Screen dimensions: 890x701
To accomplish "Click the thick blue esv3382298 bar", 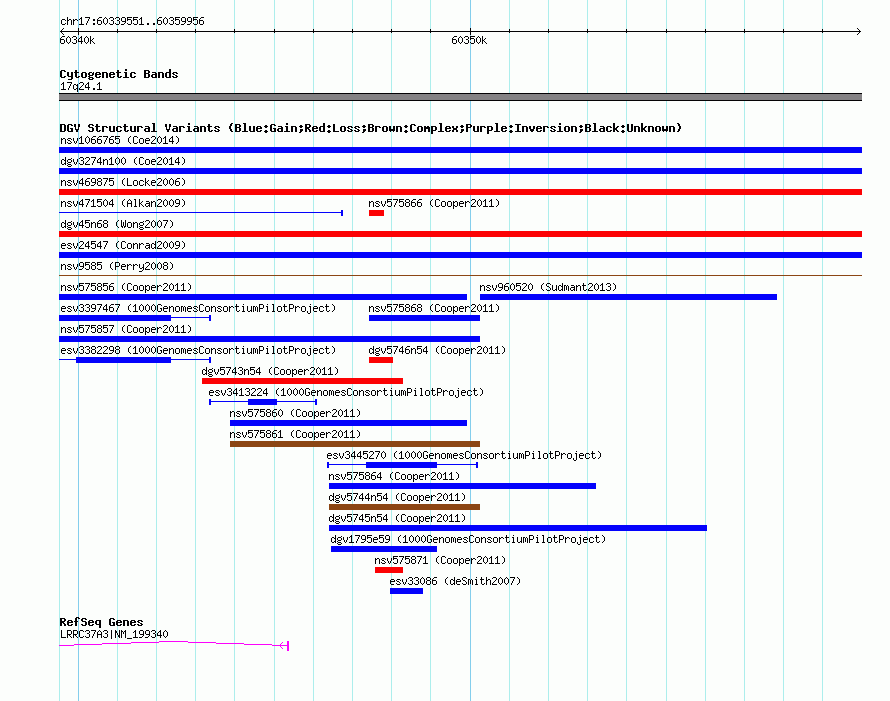I will [x=123, y=360].
